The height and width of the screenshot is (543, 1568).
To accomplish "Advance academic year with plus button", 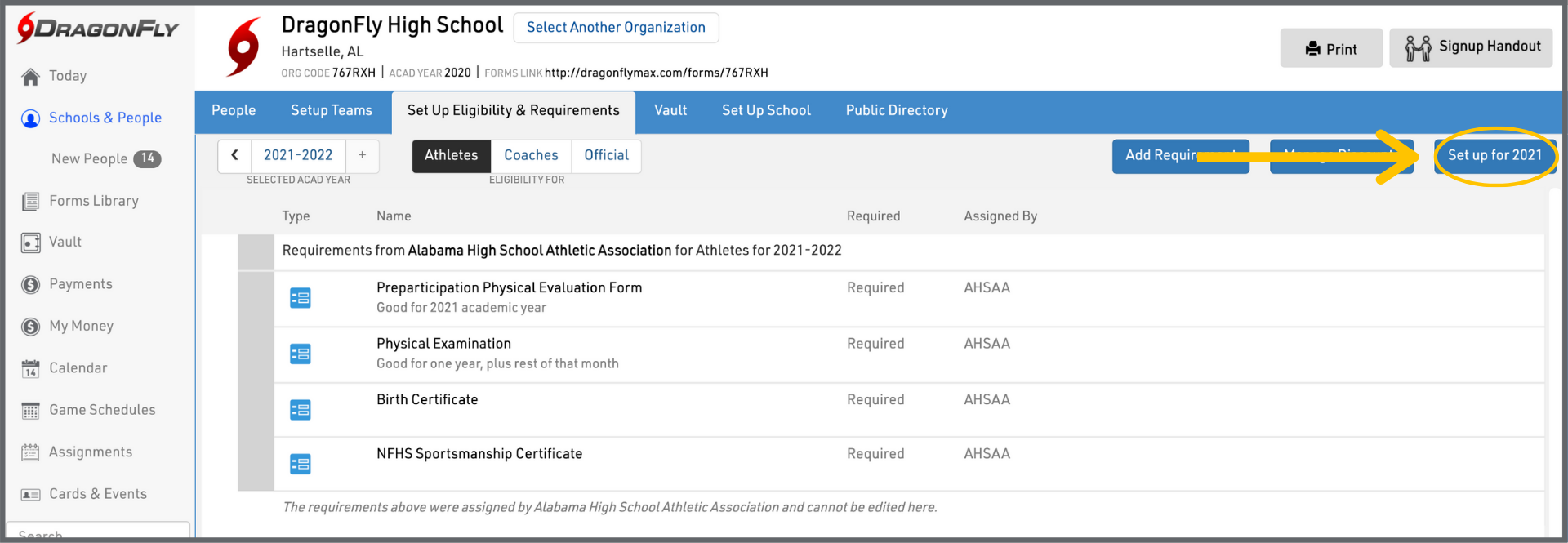I will [362, 155].
